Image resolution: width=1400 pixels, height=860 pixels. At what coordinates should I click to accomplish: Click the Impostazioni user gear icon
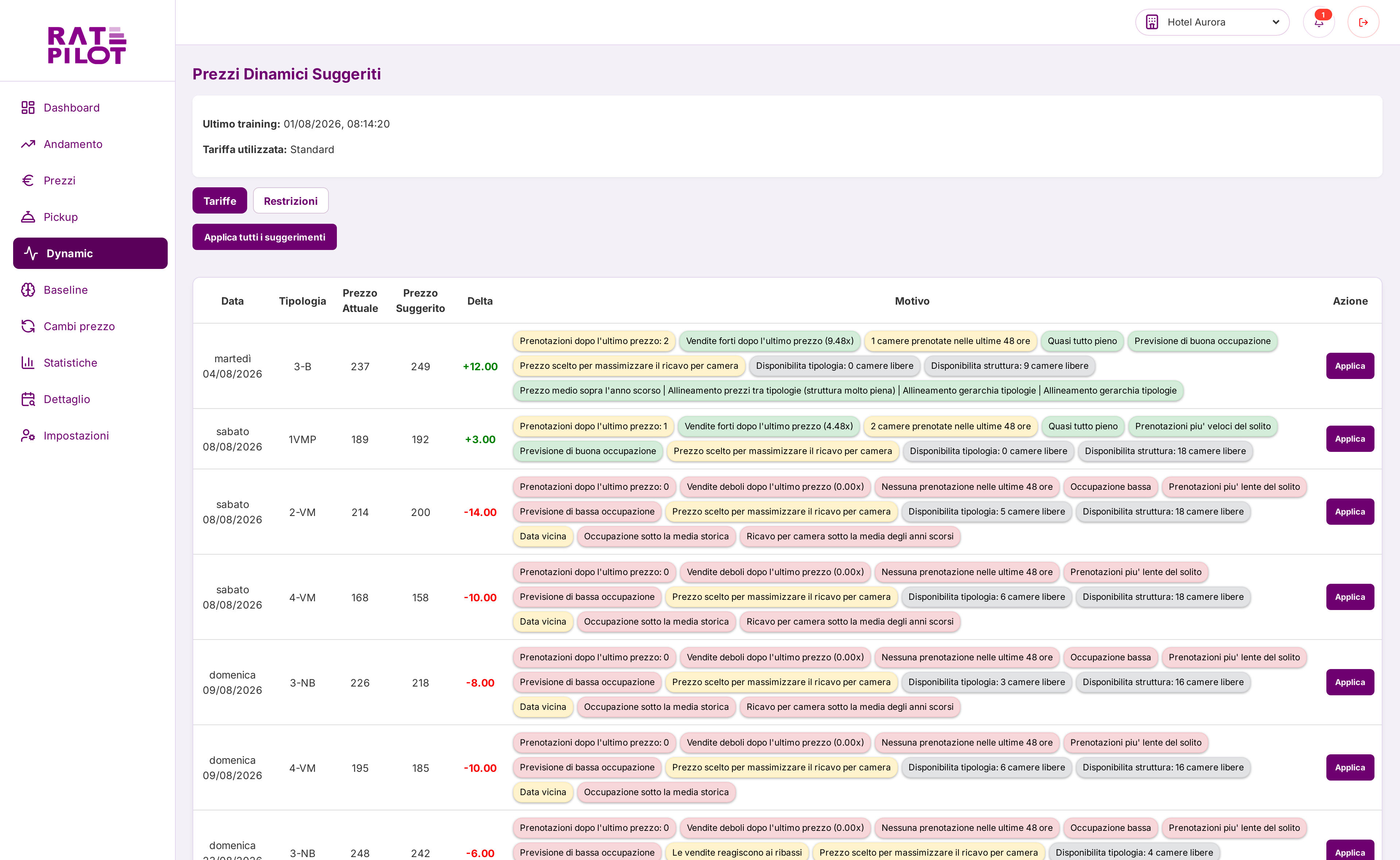pyautogui.click(x=28, y=435)
